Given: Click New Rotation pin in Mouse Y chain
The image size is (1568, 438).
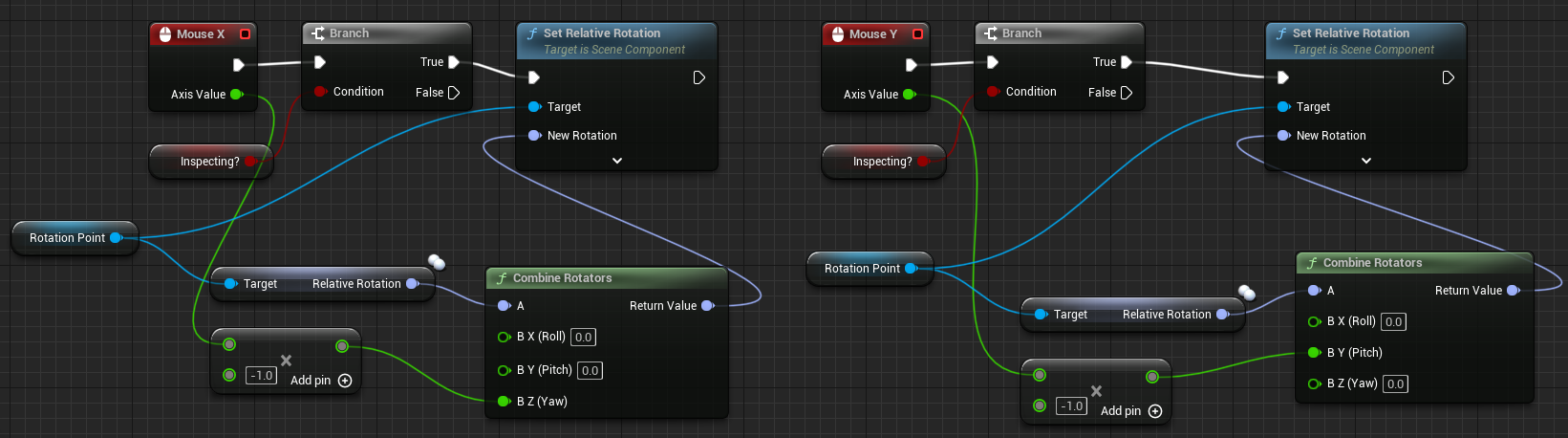Looking at the screenshot, I should (x=1284, y=136).
